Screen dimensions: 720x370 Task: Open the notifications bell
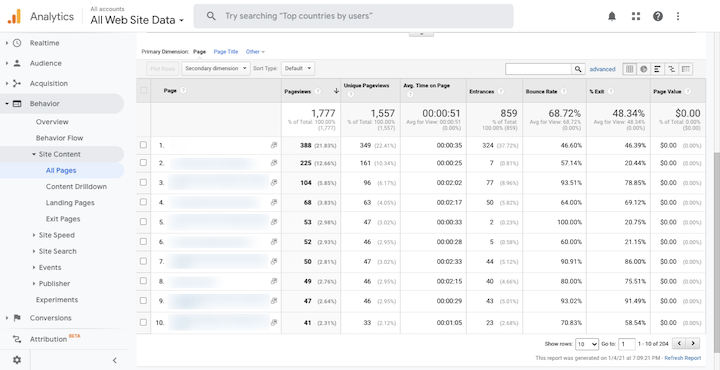point(612,17)
